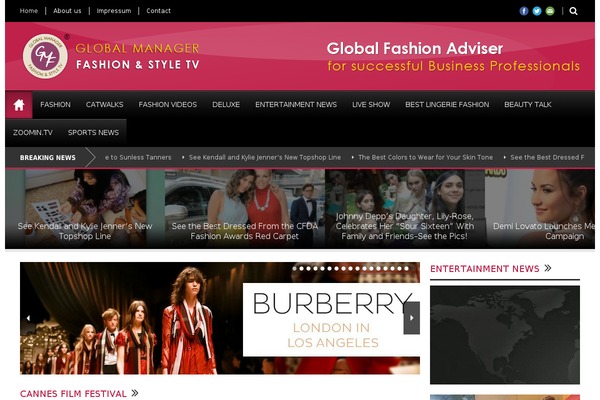The height and width of the screenshot is (400, 600).
Task: Open the Impressum link
Action: tap(114, 11)
